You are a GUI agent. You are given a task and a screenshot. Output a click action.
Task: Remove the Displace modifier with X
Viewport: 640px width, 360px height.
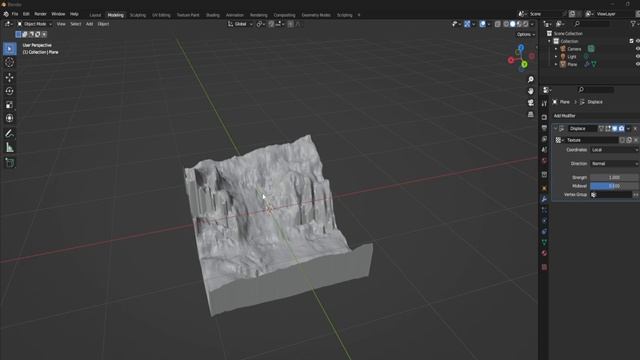[635, 129]
